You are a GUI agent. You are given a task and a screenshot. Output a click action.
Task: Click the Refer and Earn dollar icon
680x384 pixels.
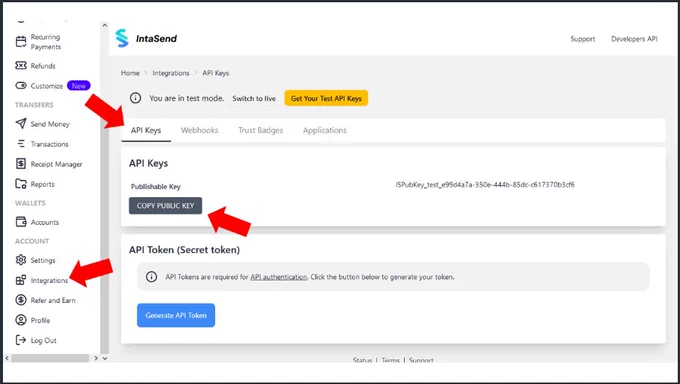[x=21, y=300]
